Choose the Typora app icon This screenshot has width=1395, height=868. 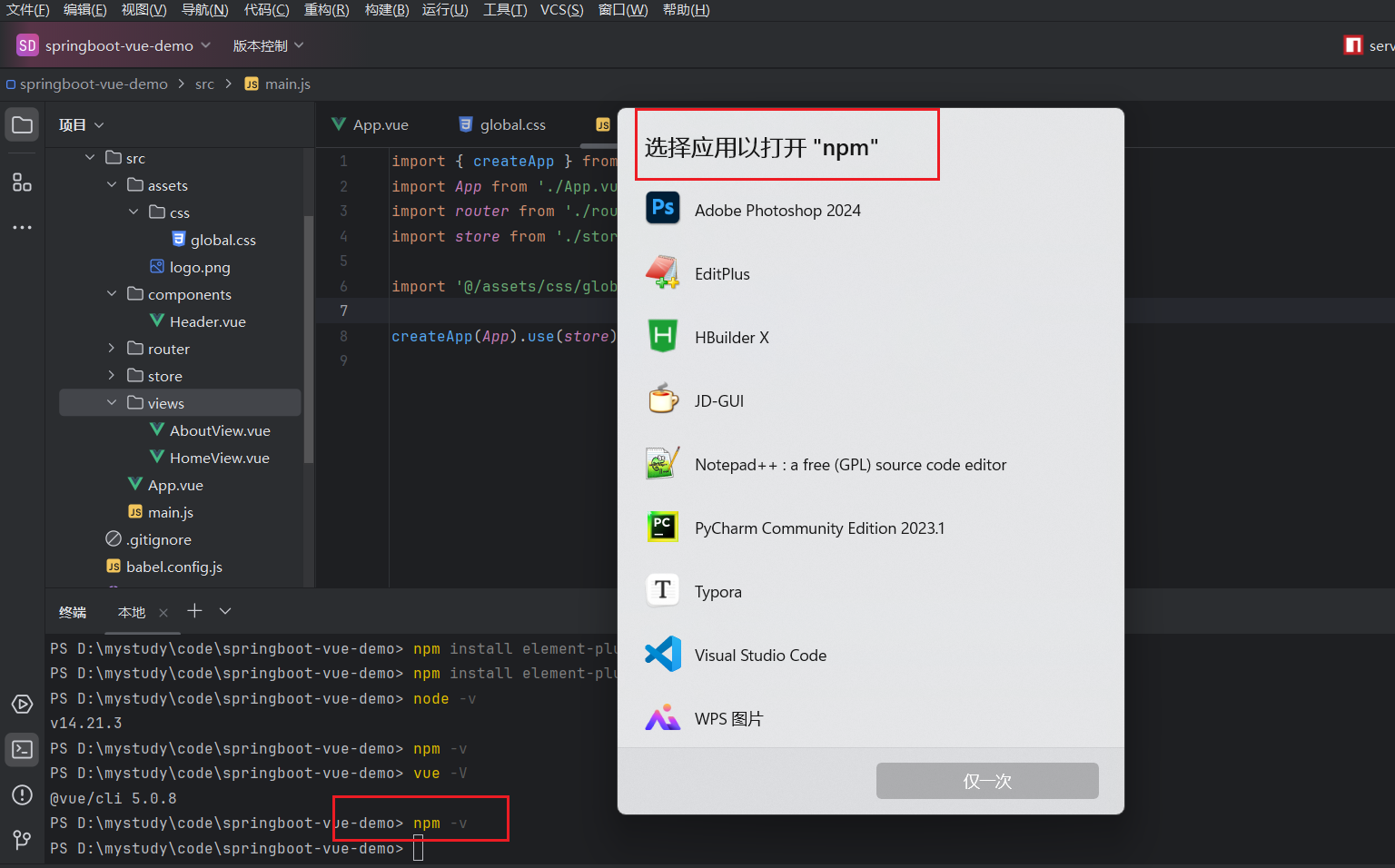[x=663, y=590]
